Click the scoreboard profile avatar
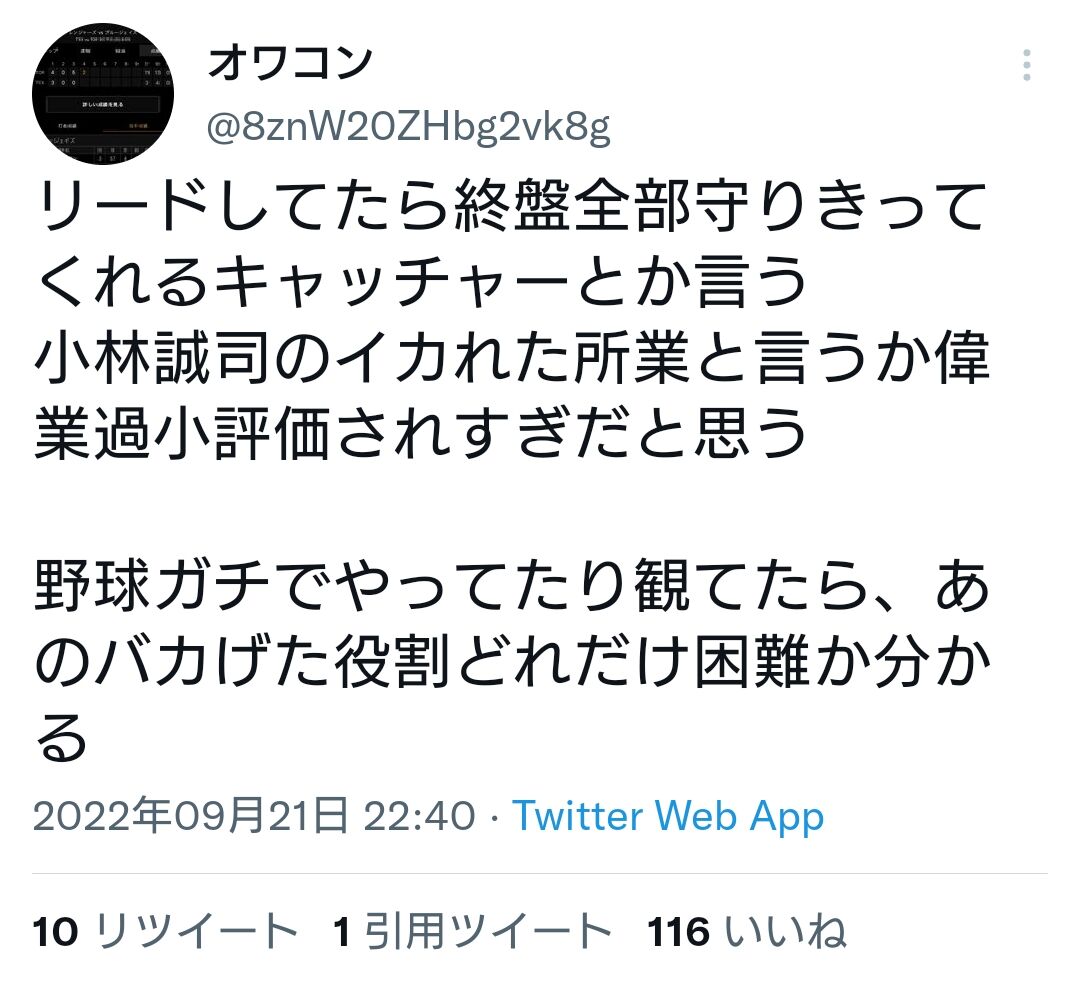 [103, 94]
